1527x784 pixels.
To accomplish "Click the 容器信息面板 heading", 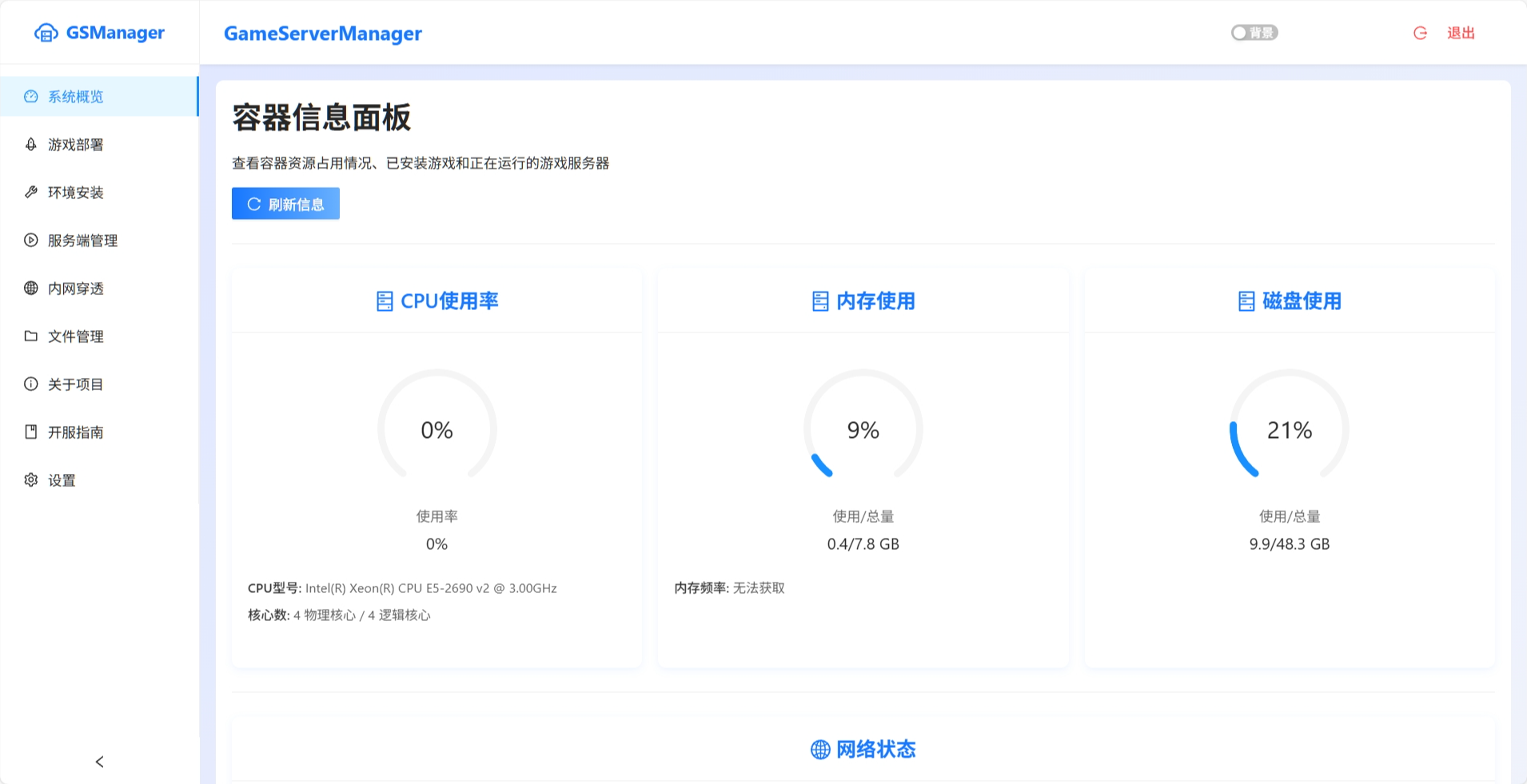I will point(321,117).
